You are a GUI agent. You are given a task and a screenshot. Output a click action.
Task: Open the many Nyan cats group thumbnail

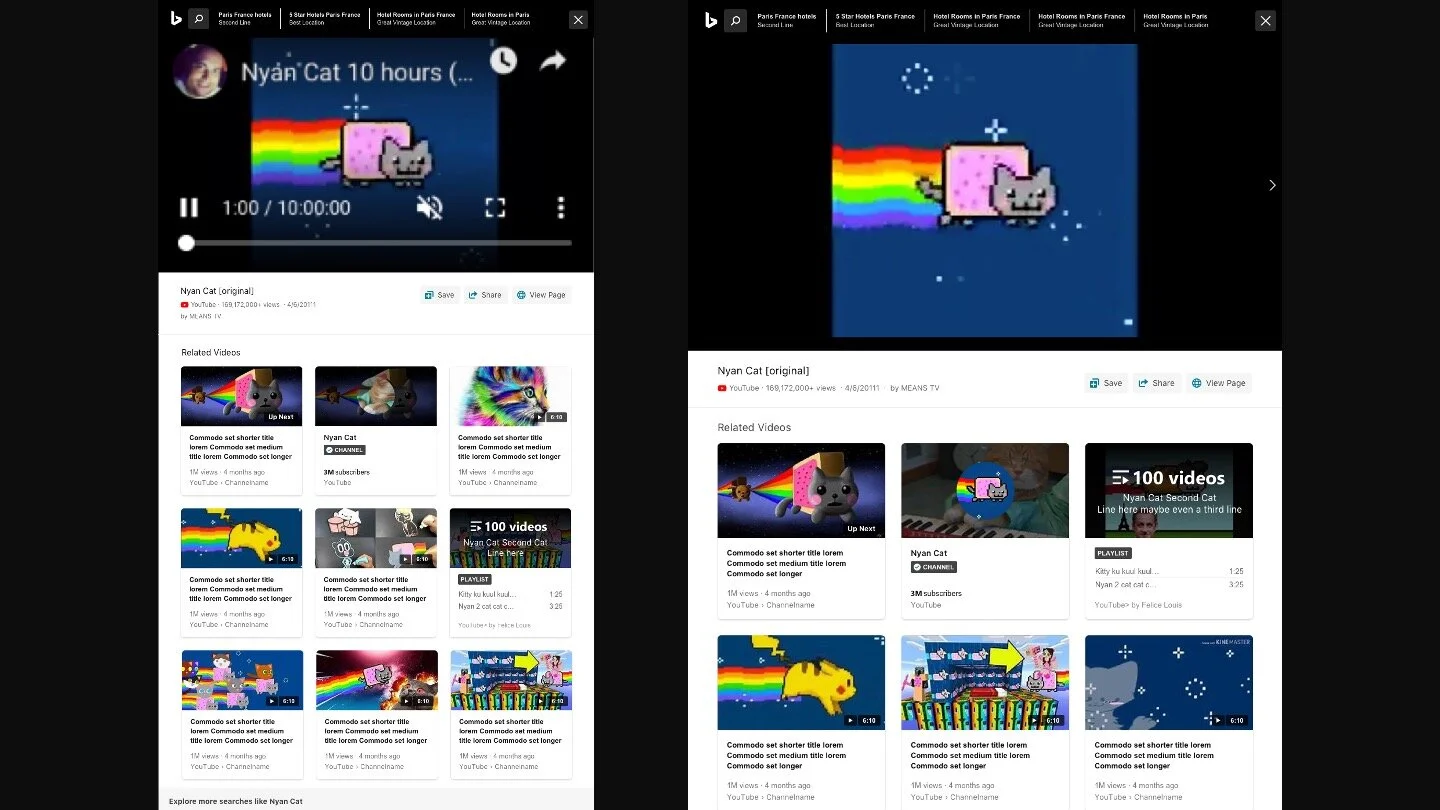click(x=242, y=680)
